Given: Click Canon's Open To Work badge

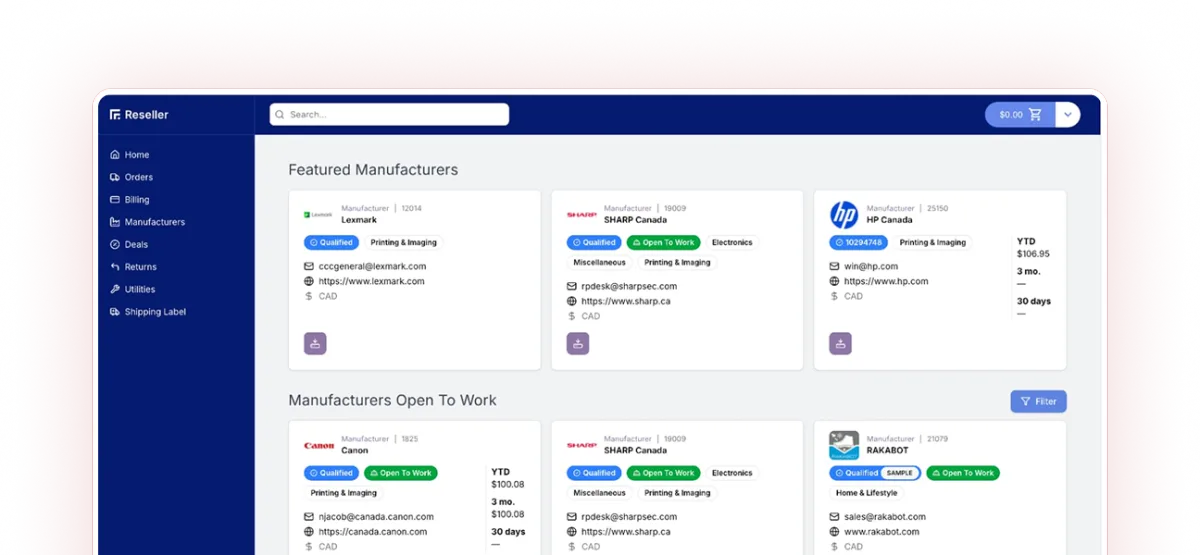Looking at the screenshot, I should click(401, 473).
